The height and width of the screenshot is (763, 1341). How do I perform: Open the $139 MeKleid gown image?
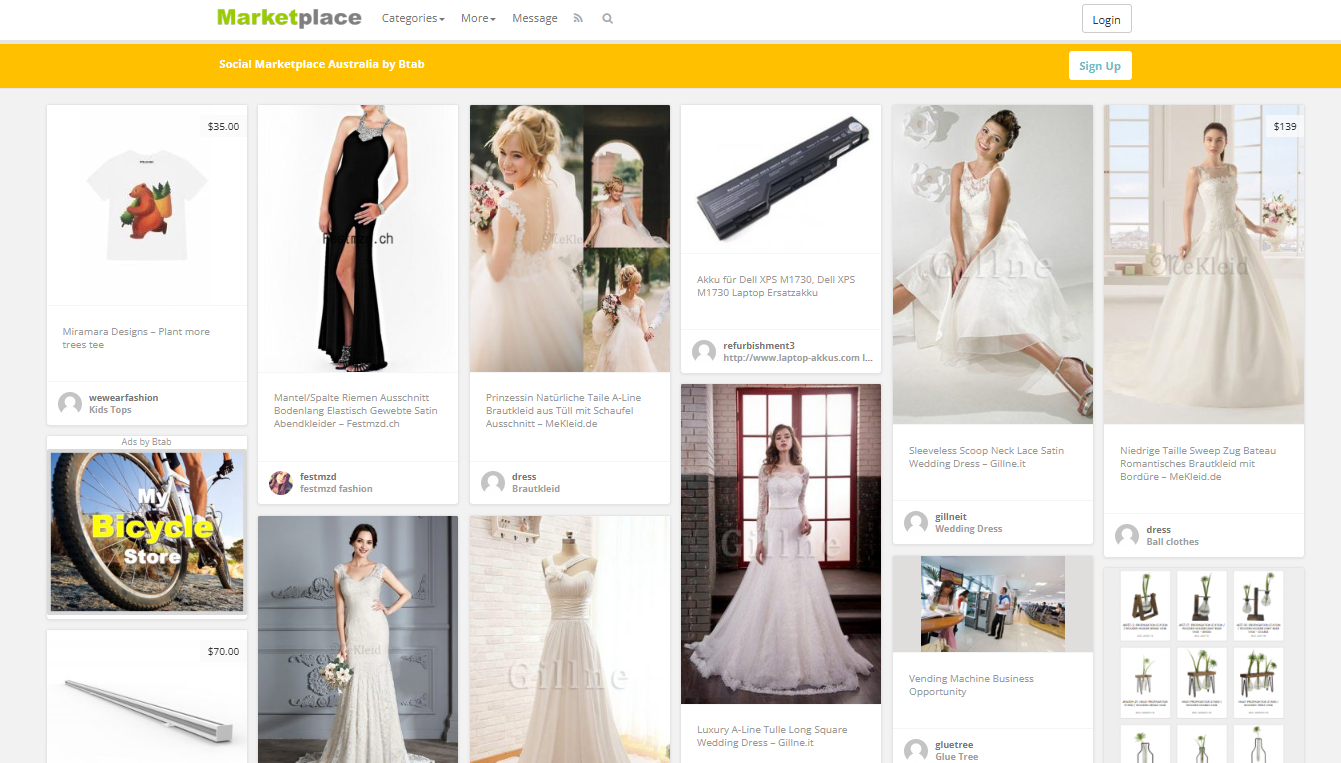tap(1204, 265)
